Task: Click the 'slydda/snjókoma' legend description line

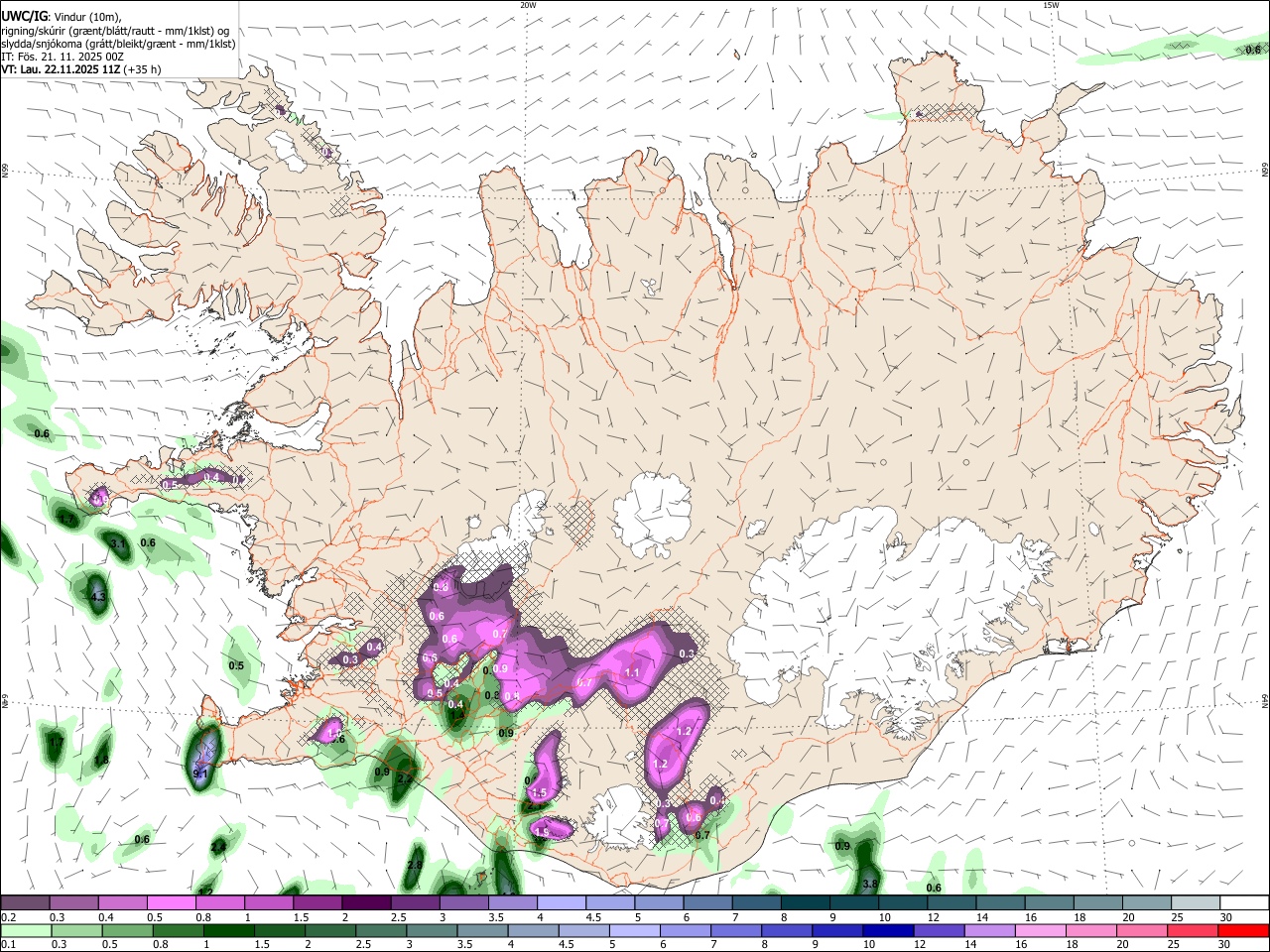Action: 118,44
